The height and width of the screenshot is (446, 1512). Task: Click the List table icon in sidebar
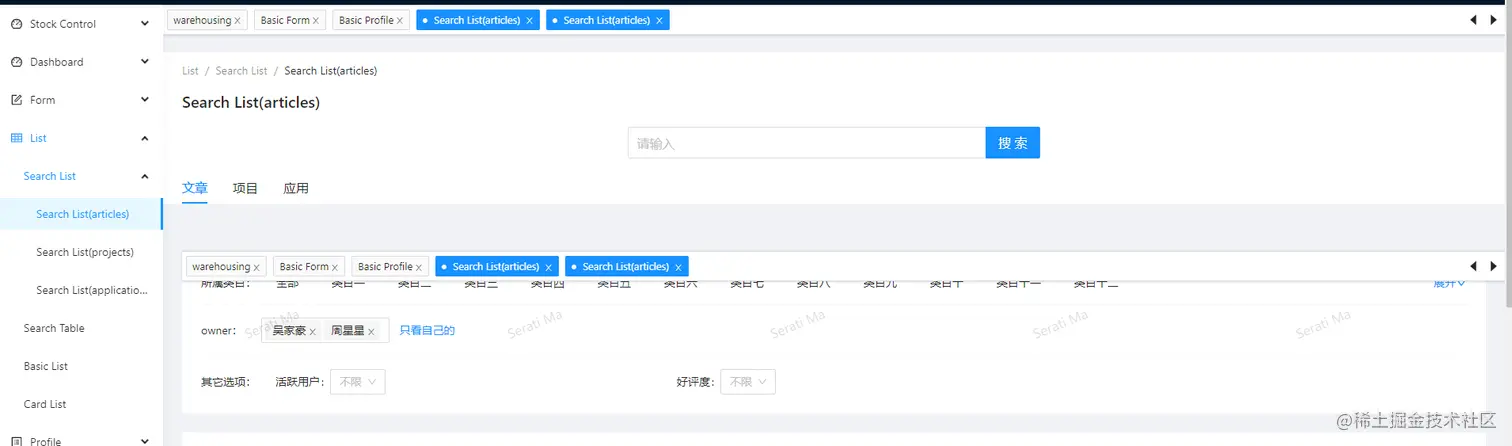[16, 138]
